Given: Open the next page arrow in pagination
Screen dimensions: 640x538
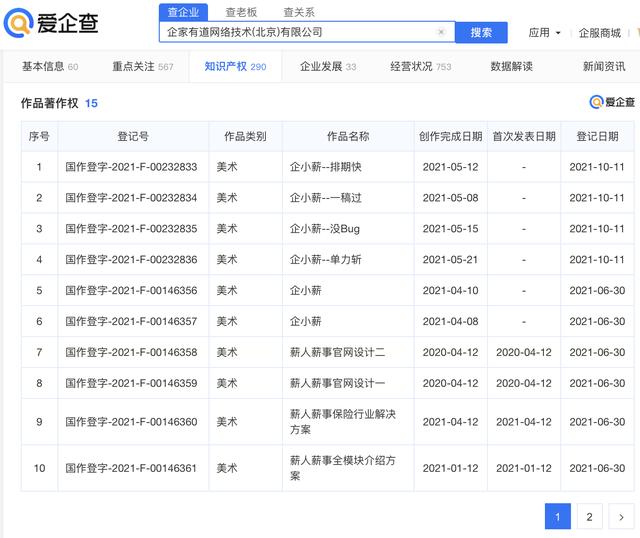Looking at the screenshot, I should pos(621,517).
